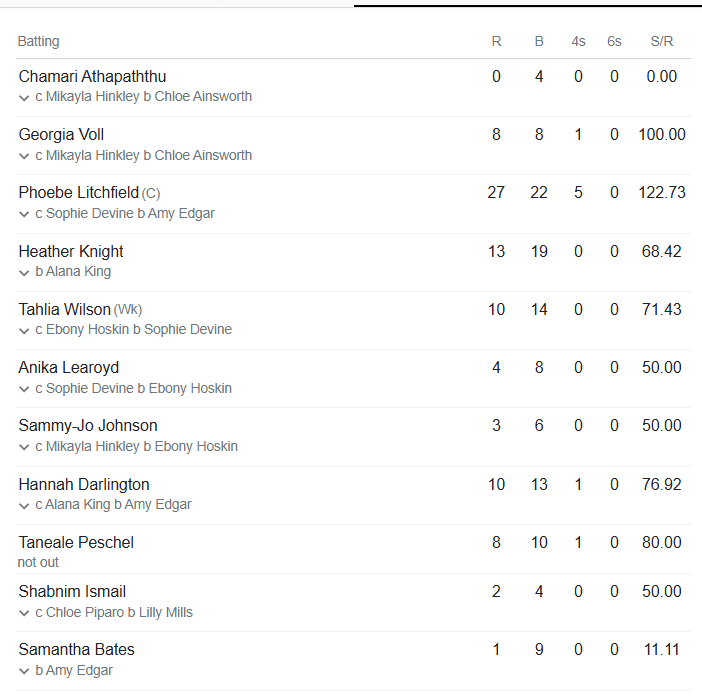Expand Hannah Darlington's dismissal chevron
Image resolution: width=702 pixels, height=700 pixels.
[x=24, y=505]
